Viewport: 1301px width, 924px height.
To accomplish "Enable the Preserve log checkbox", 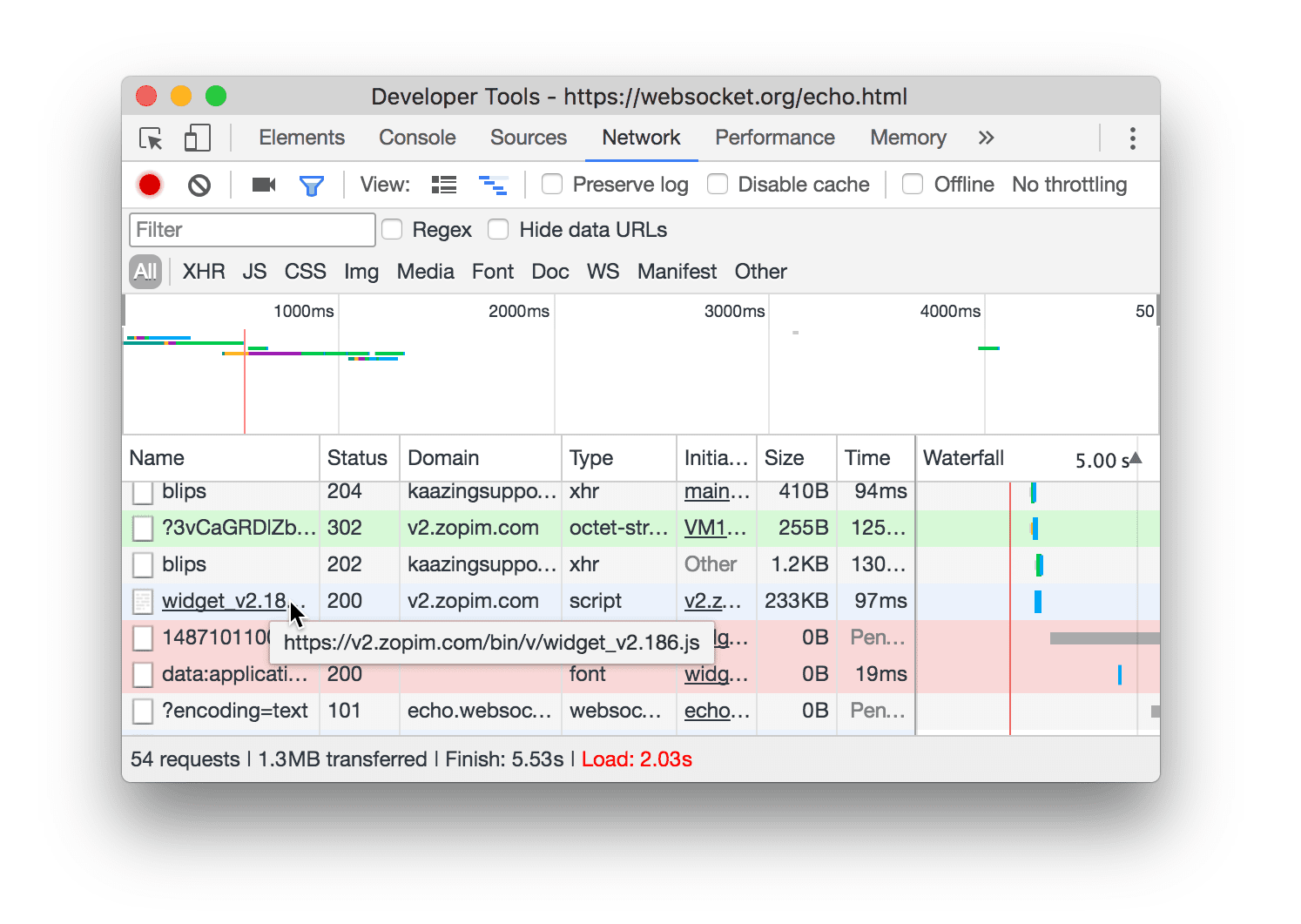I will tap(552, 184).
